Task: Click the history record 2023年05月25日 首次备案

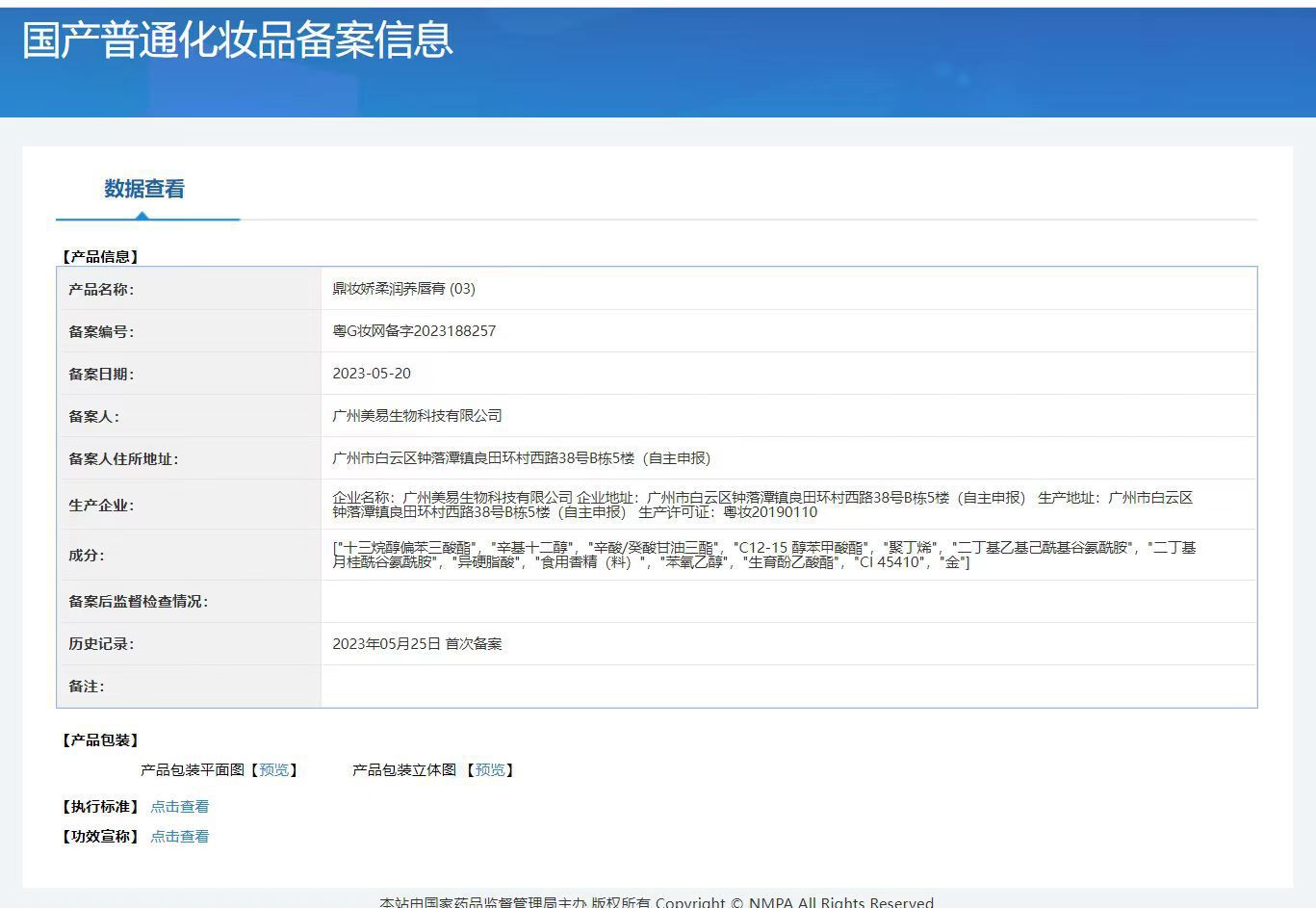Action: pos(417,644)
